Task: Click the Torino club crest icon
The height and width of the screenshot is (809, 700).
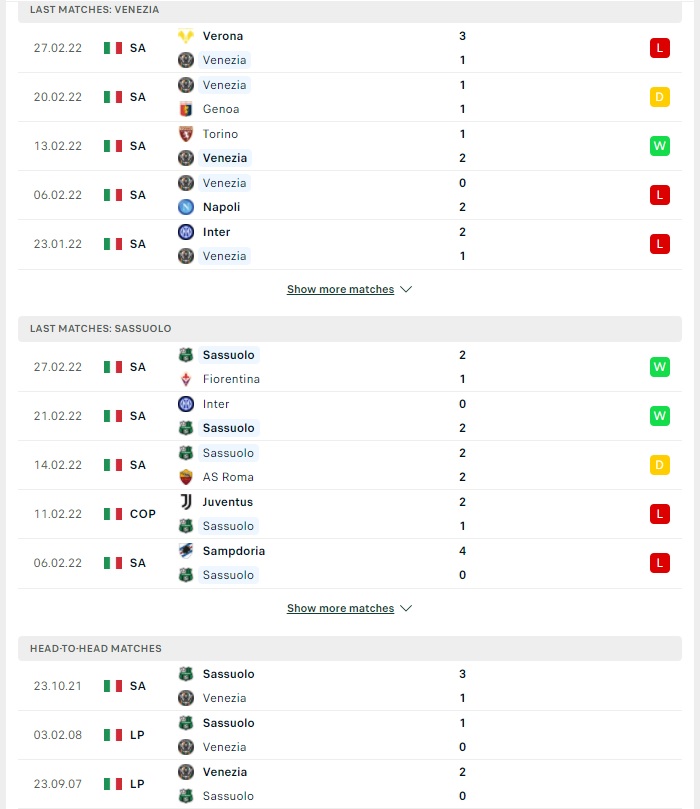Action: [186, 134]
